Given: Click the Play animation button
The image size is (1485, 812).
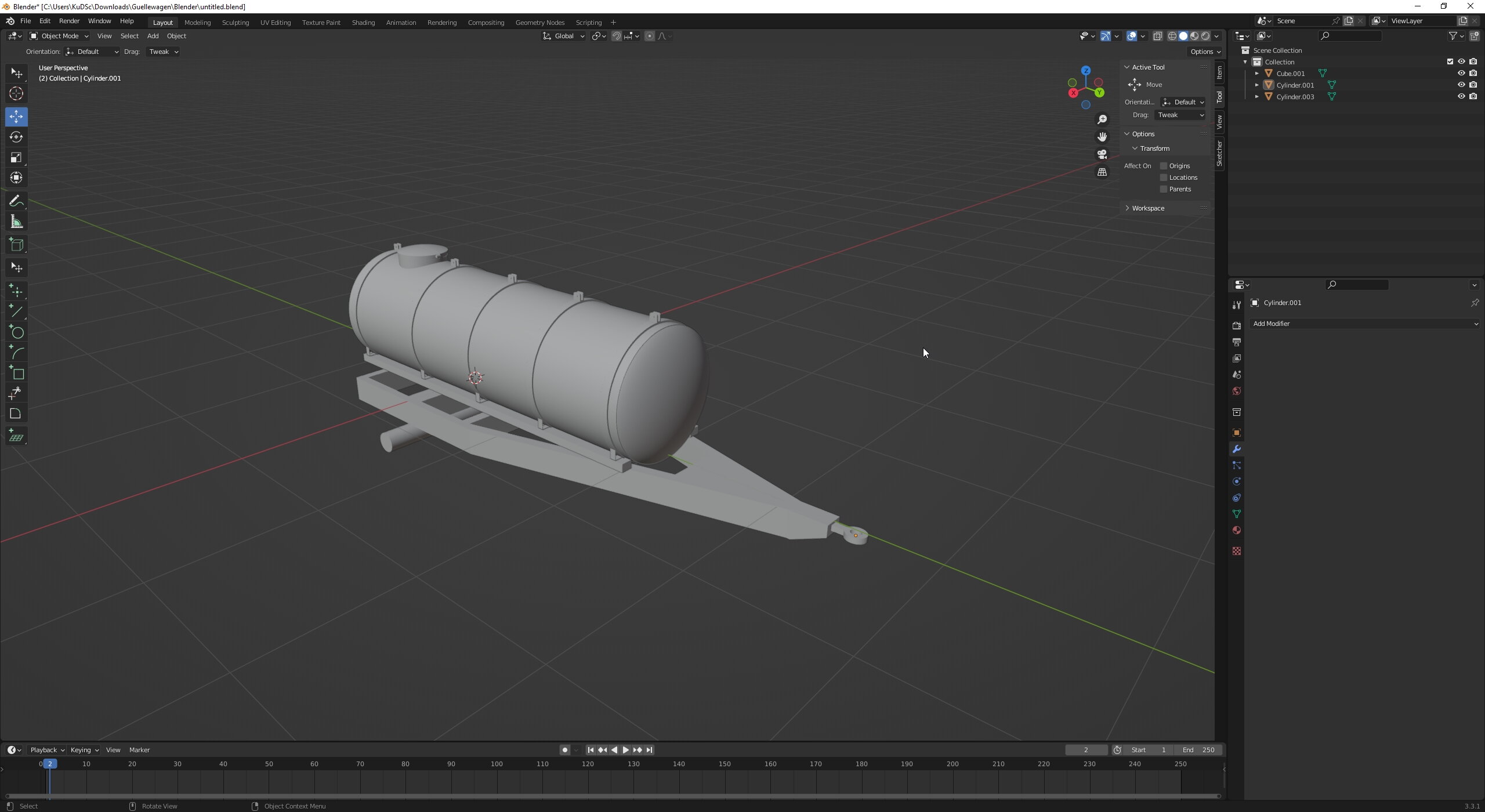Looking at the screenshot, I should pyautogui.click(x=625, y=750).
